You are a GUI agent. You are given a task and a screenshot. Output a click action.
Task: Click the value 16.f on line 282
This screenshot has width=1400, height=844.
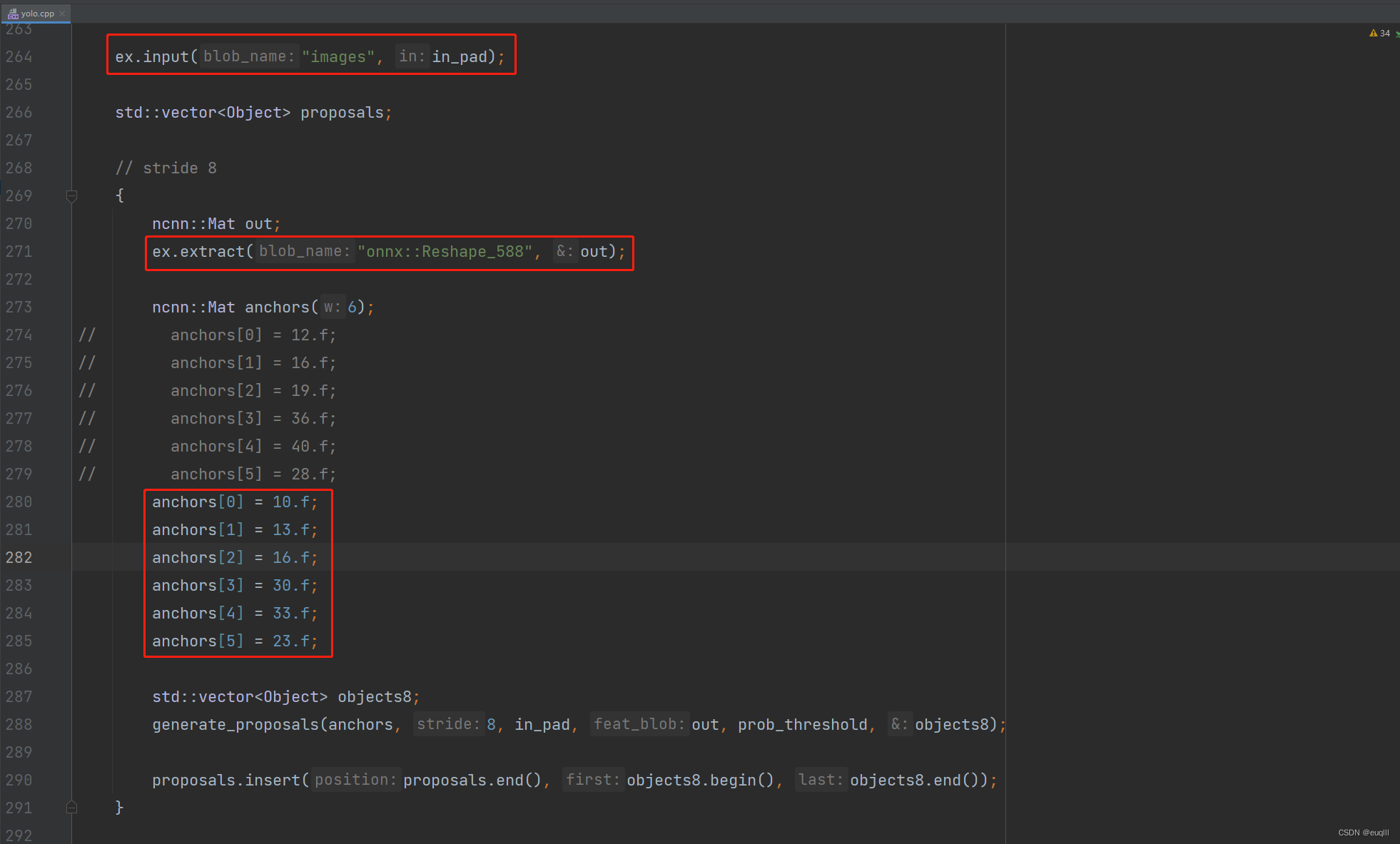(291, 557)
